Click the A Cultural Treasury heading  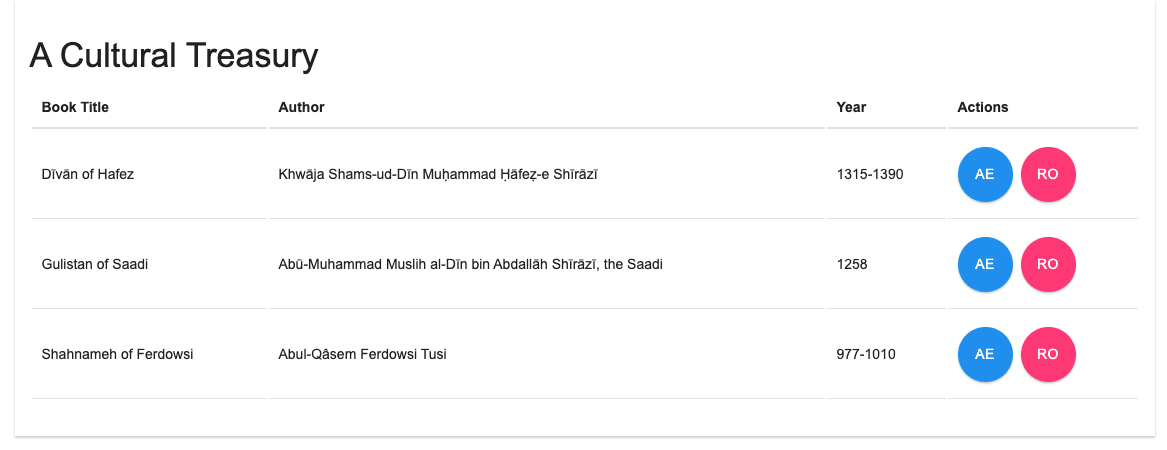coord(173,55)
